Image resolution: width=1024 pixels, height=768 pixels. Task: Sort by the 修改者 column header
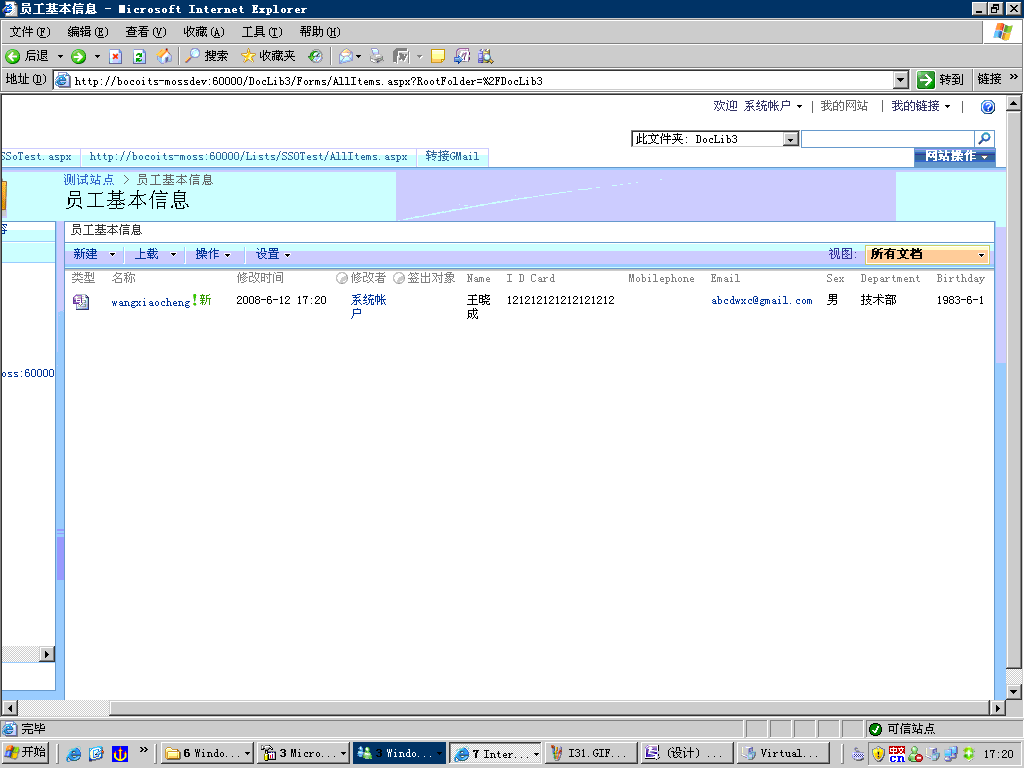pyautogui.click(x=368, y=278)
